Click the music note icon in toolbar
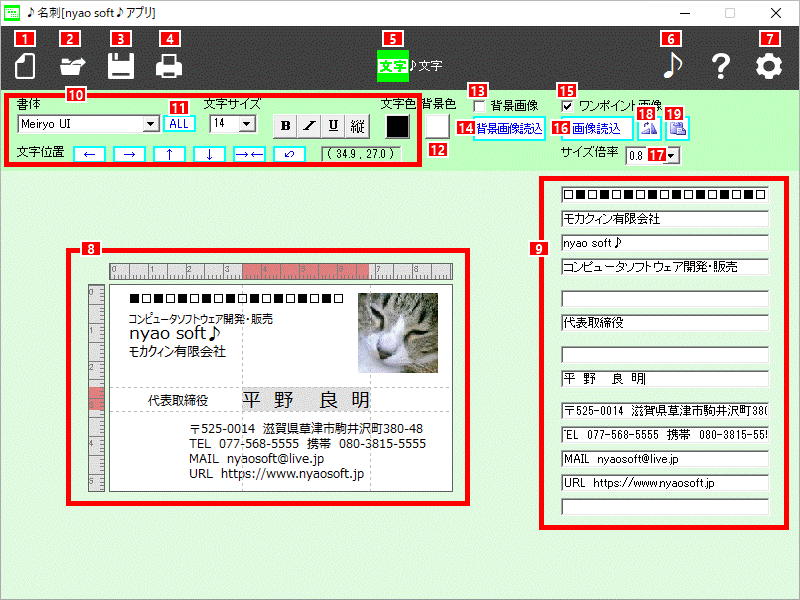This screenshot has width=800, height=600. pos(672,65)
